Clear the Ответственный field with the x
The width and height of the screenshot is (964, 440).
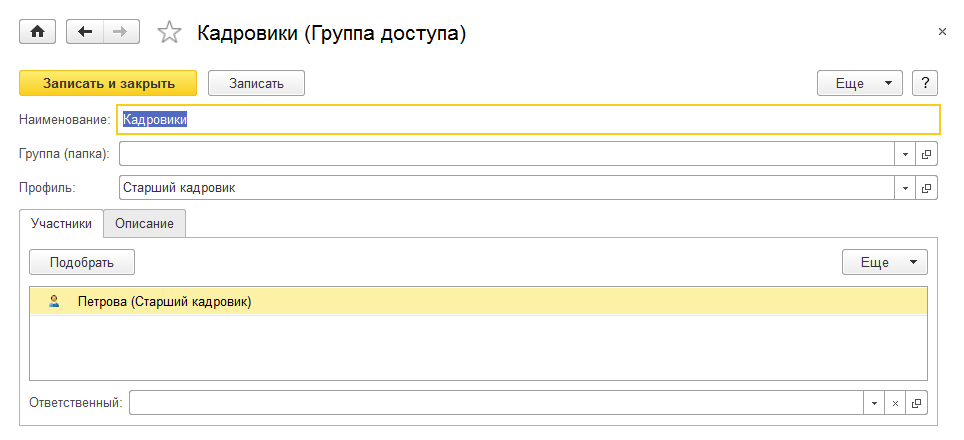pyautogui.click(x=895, y=403)
